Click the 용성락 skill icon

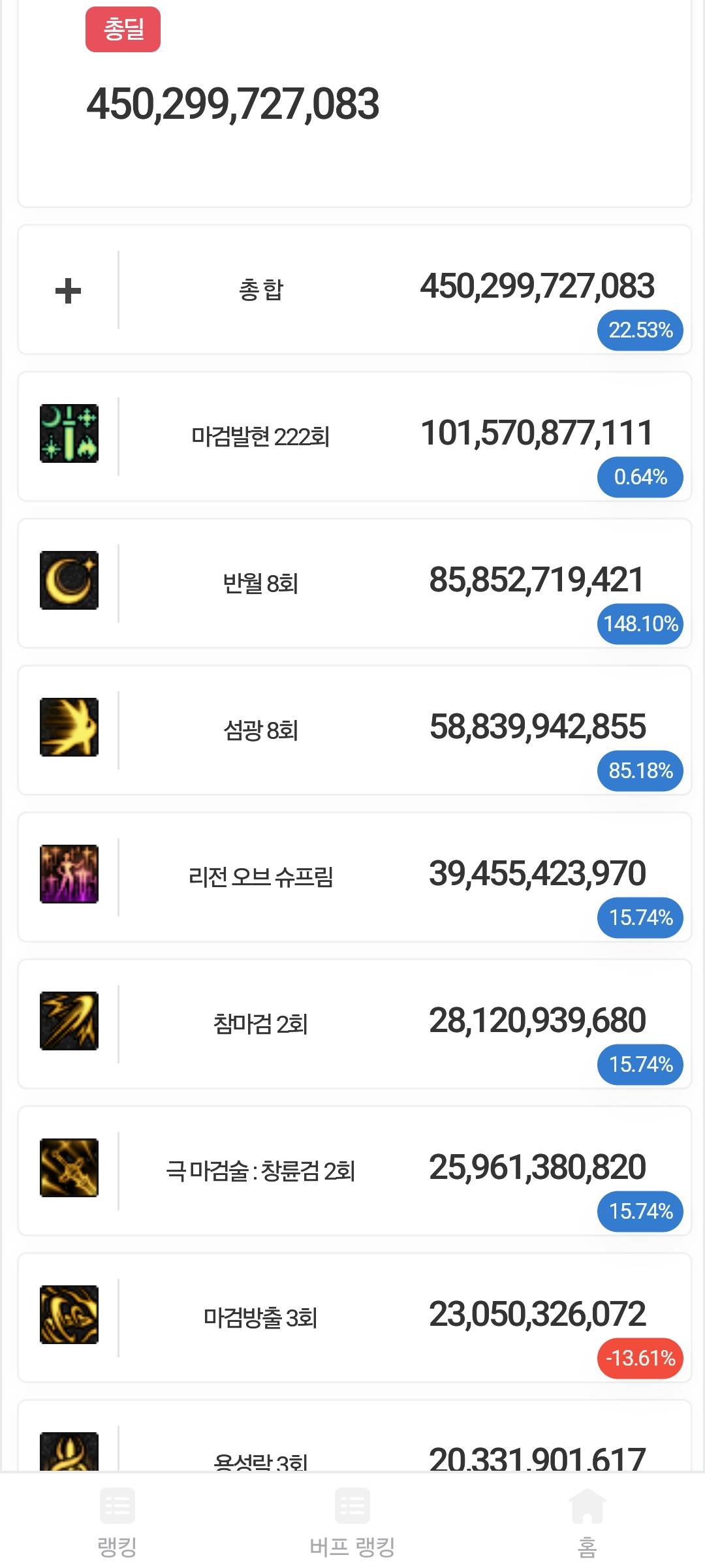coord(69,1452)
